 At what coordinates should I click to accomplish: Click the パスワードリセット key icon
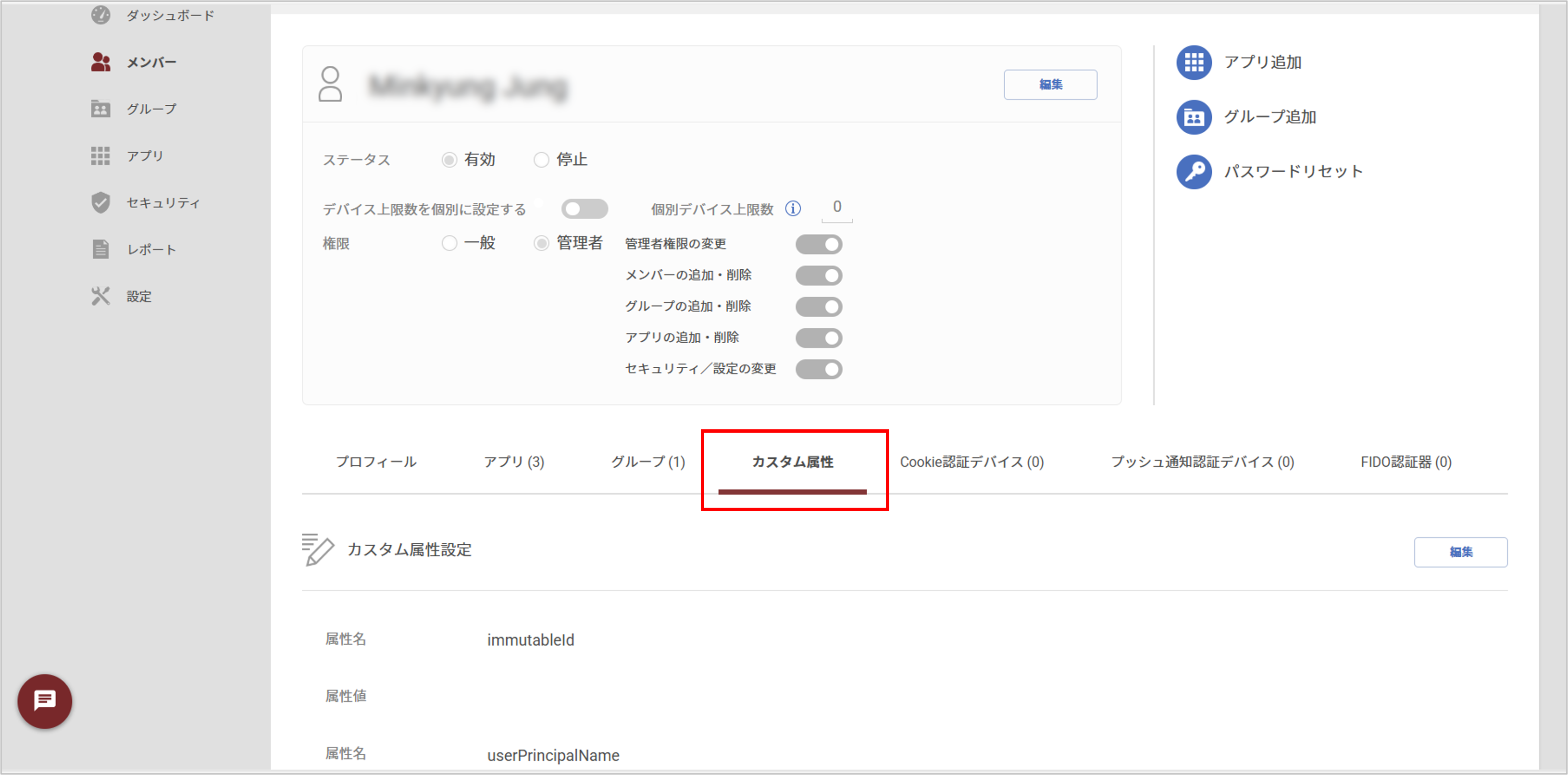click(1194, 172)
